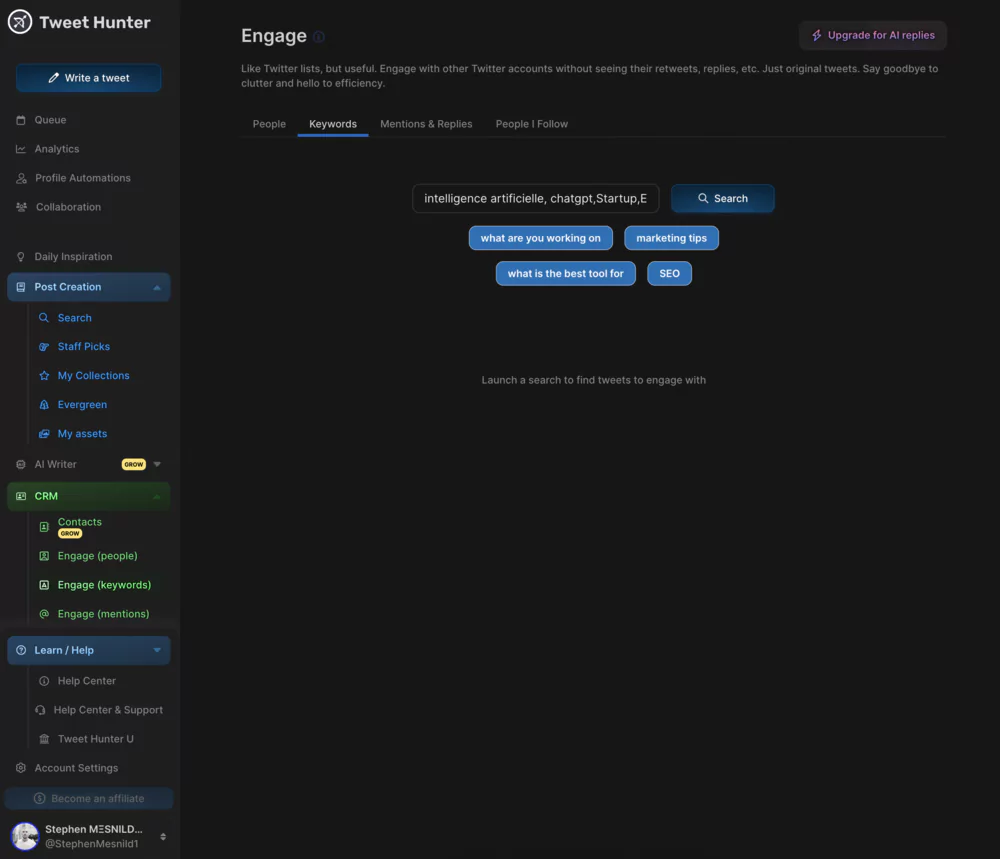This screenshot has width=1000, height=859.
Task: Open the My assets link
Action: (82, 434)
